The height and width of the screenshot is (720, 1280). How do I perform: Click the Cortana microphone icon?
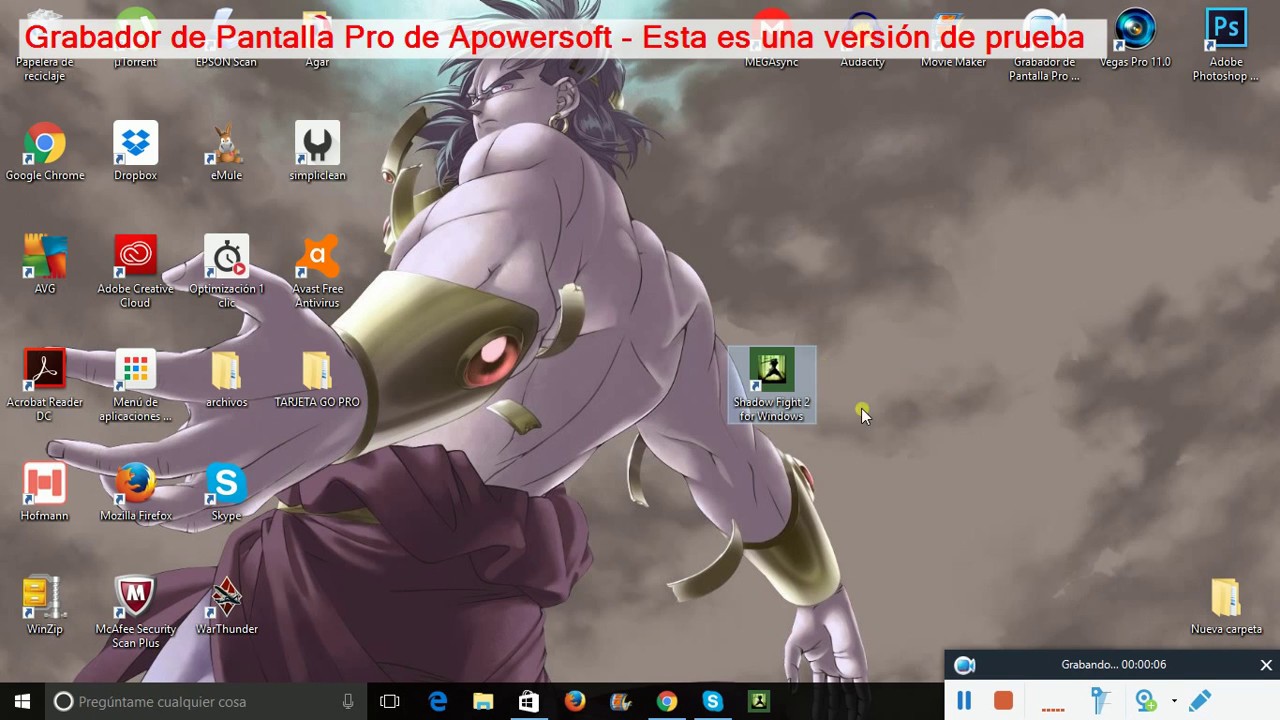coord(348,701)
